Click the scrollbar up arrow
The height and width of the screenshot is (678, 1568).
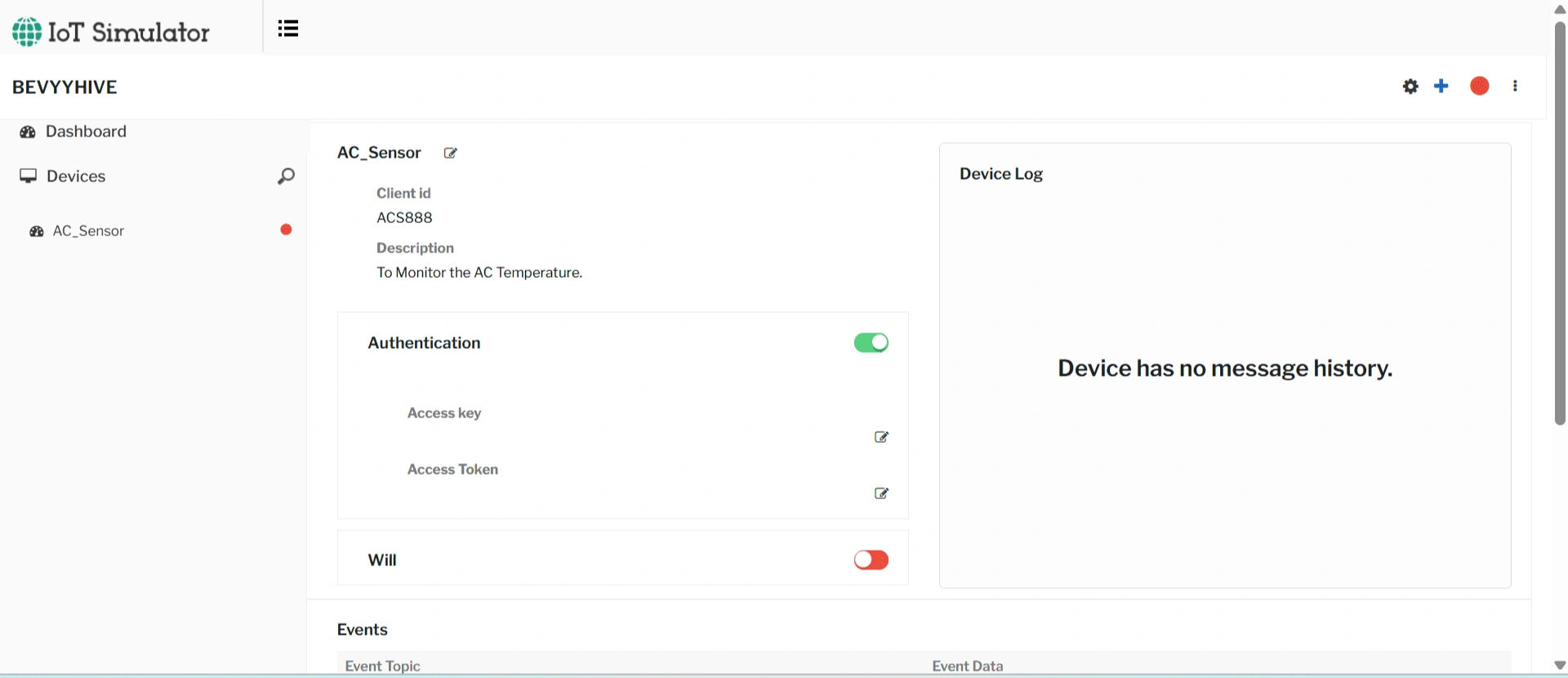click(1560, 9)
